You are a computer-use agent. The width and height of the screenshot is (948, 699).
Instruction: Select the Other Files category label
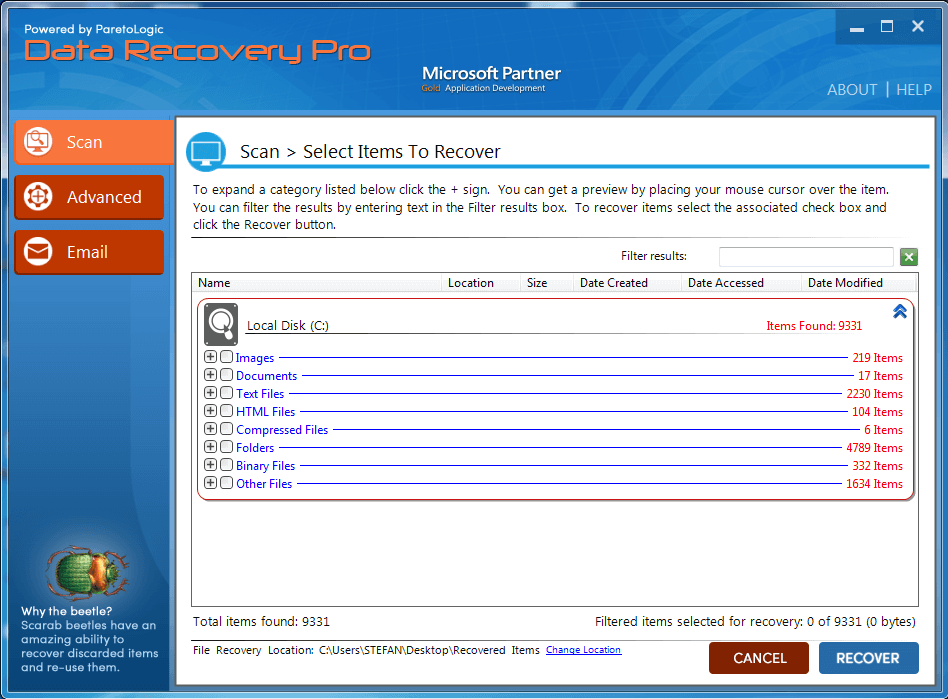click(264, 484)
